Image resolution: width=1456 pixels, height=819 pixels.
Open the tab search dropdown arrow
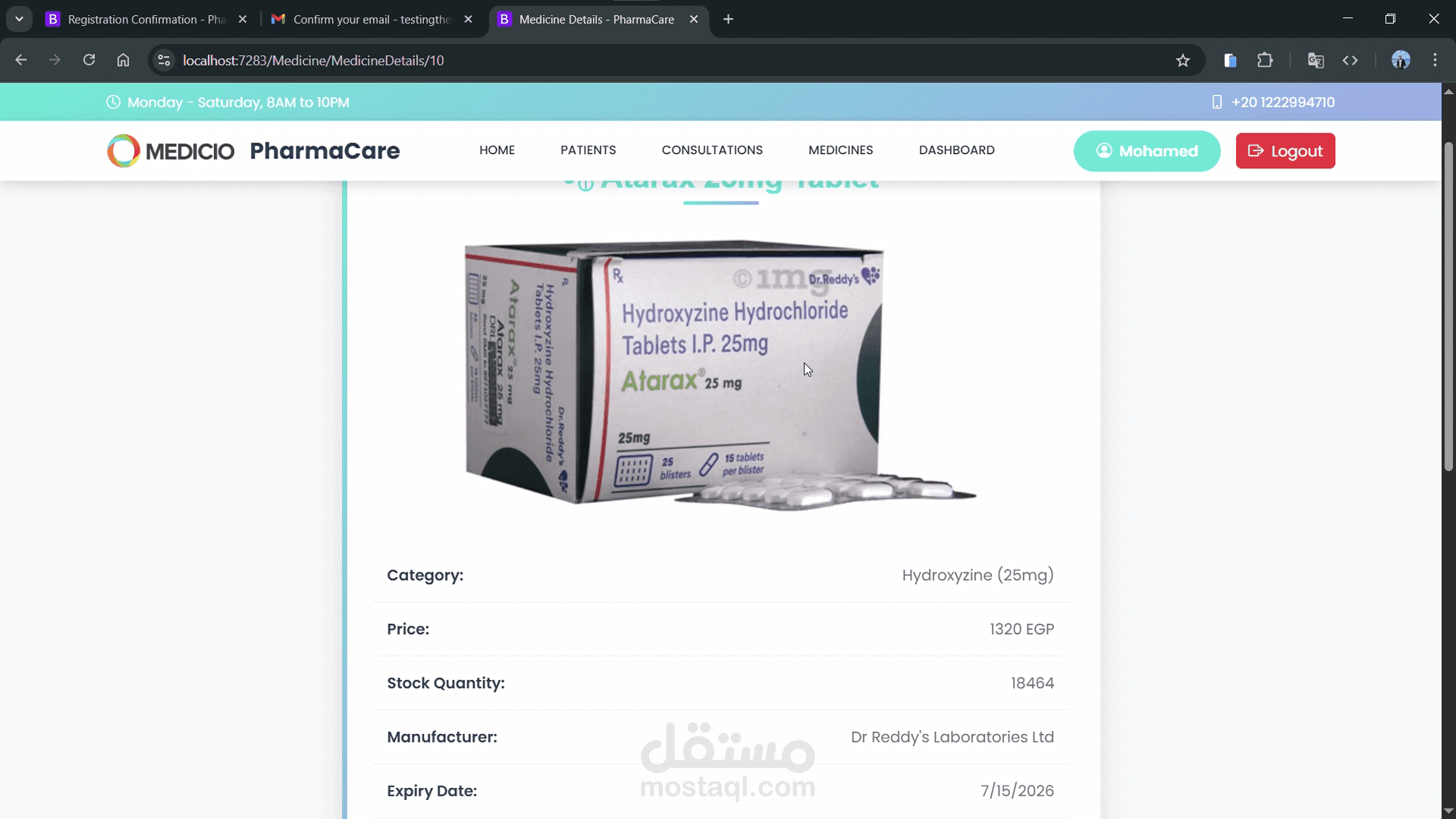pyautogui.click(x=19, y=19)
